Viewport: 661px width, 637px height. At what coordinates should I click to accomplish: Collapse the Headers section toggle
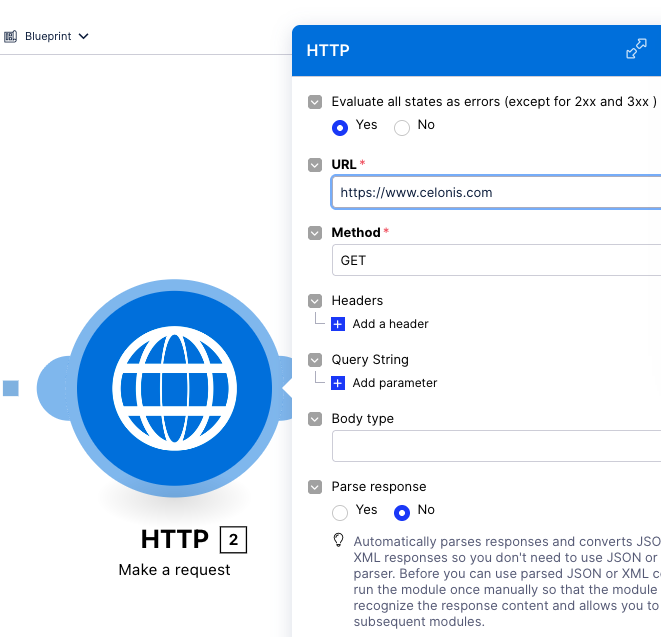click(x=315, y=301)
